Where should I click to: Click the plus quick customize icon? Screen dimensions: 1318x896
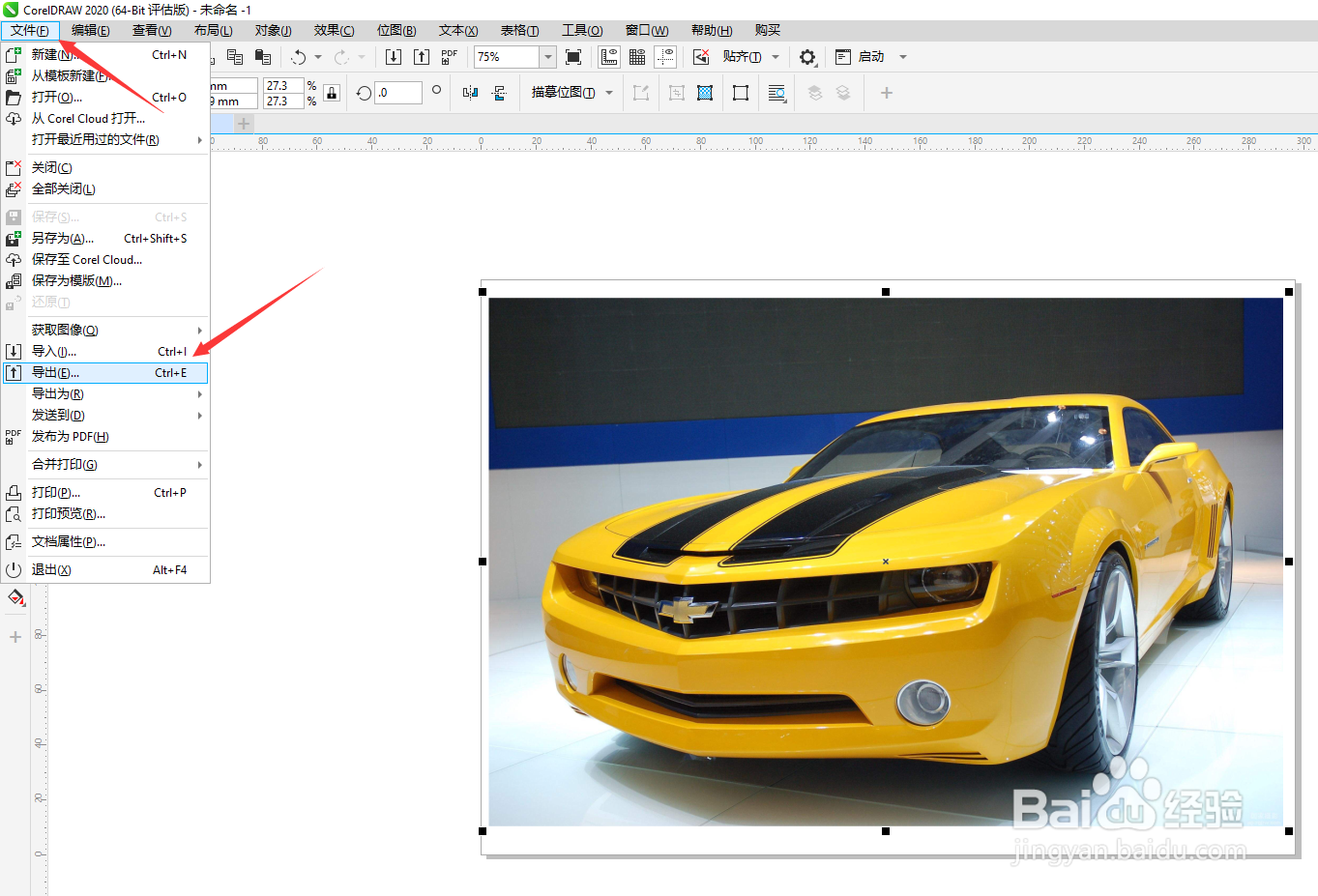[887, 93]
